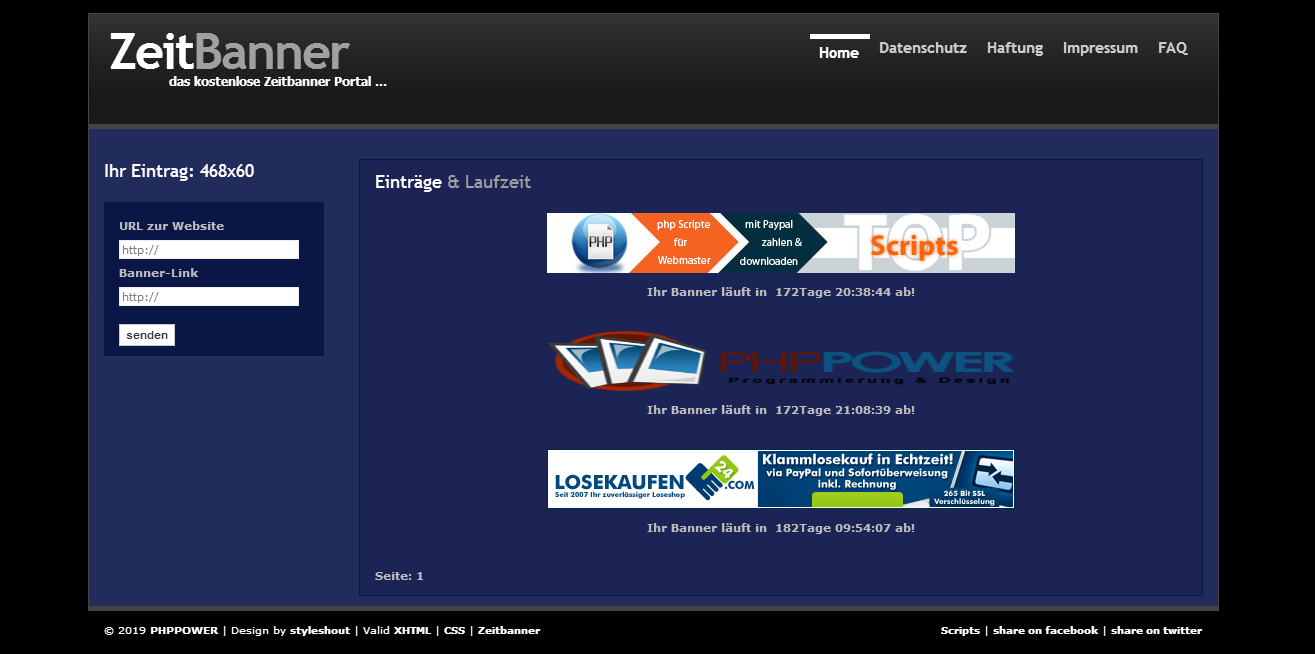
Task: Click share on facebook in footer
Action: [x=1045, y=631]
